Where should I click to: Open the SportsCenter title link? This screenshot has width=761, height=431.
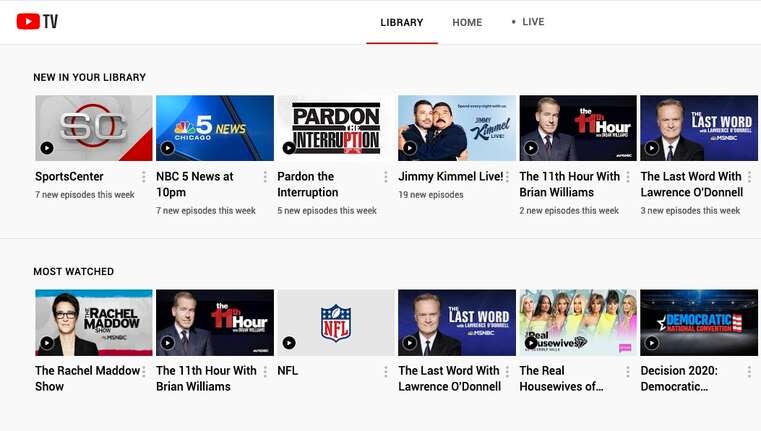[69, 177]
